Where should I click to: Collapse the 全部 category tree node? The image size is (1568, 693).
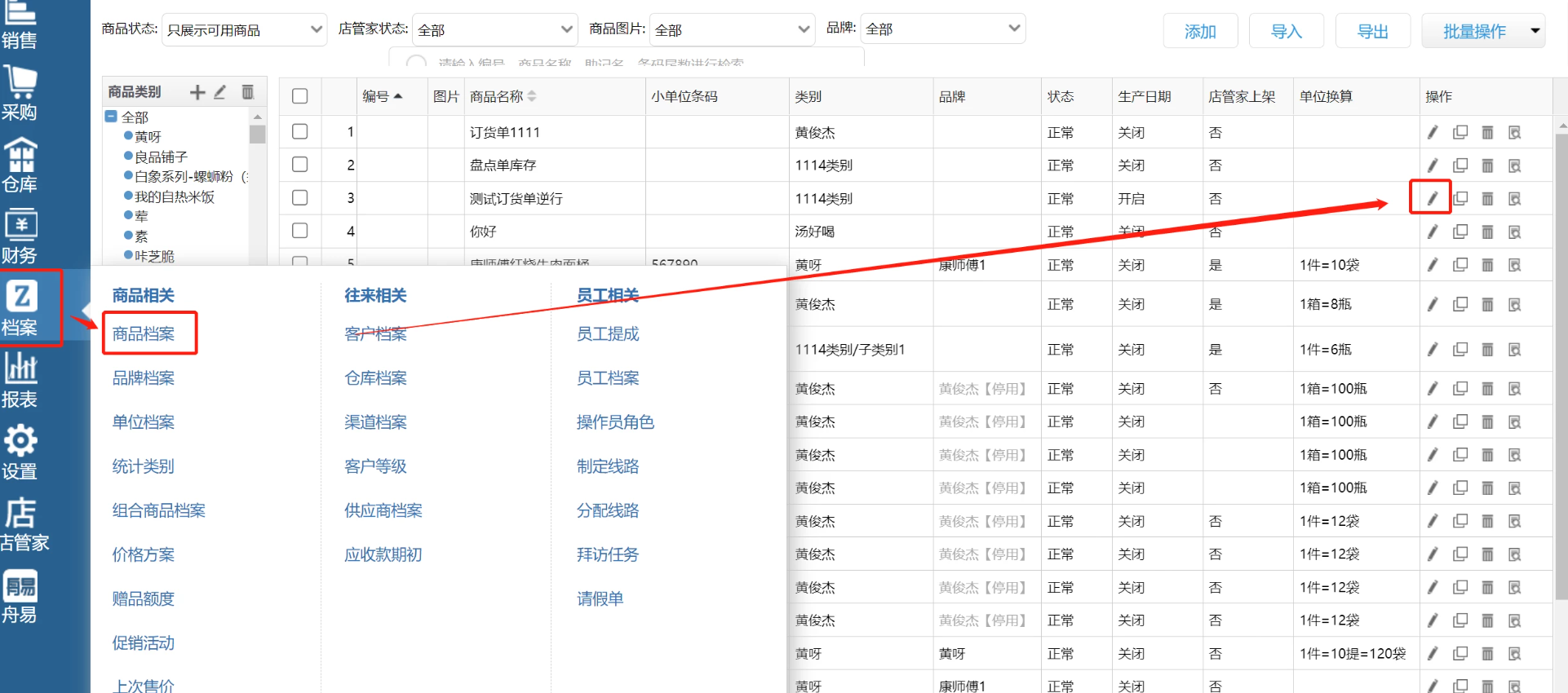coord(111,117)
